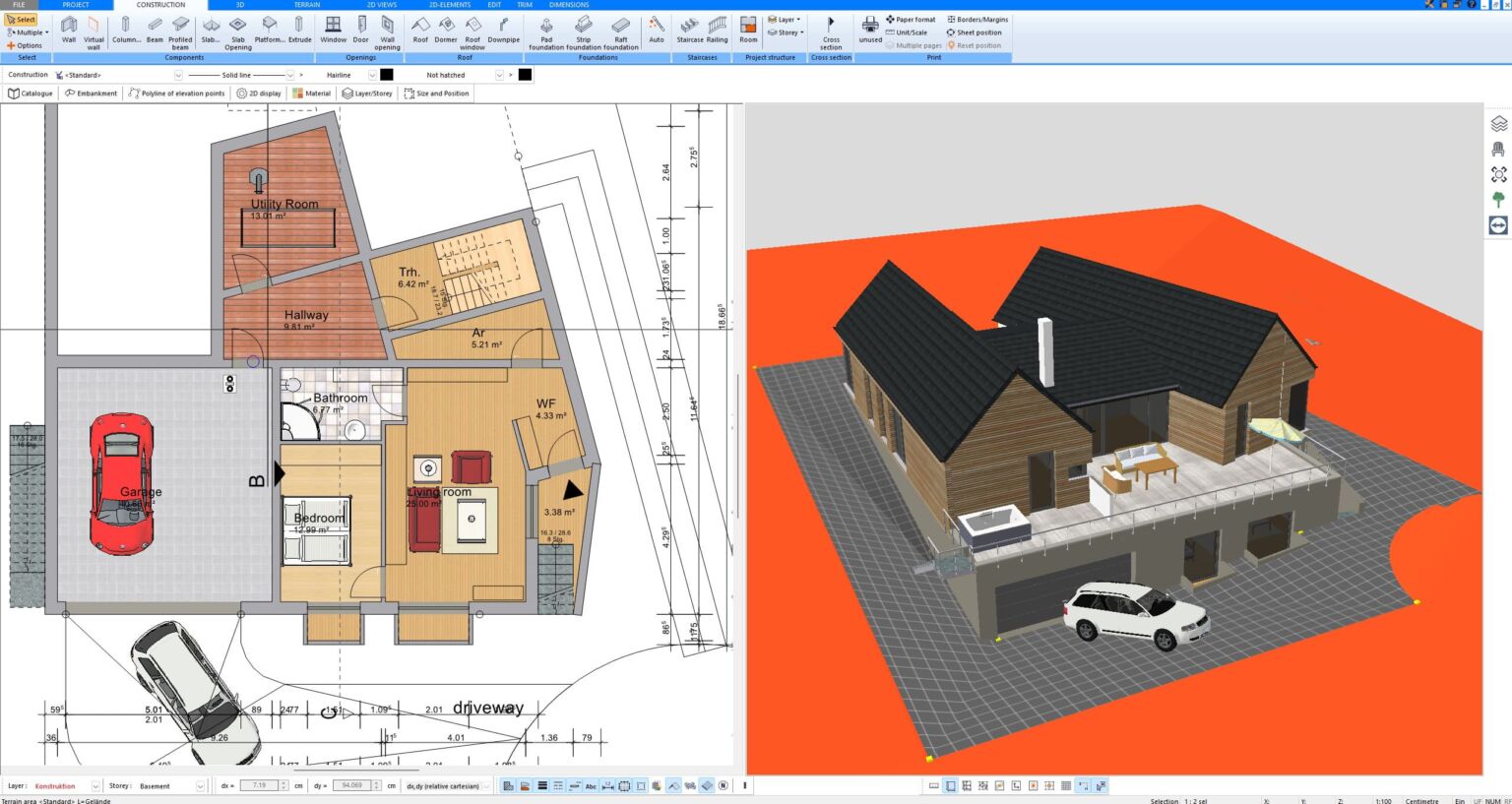This screenshot has width=1512, height=804.
Task: Open the Storey selector at the bottom
Action: [200, 785]
